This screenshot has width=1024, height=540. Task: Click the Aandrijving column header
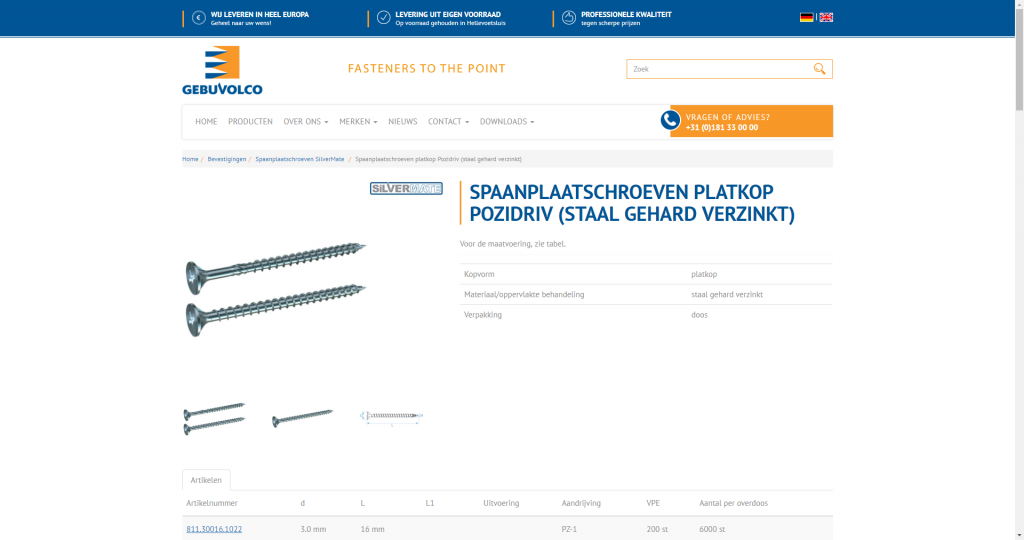click(x=581, y=503)
